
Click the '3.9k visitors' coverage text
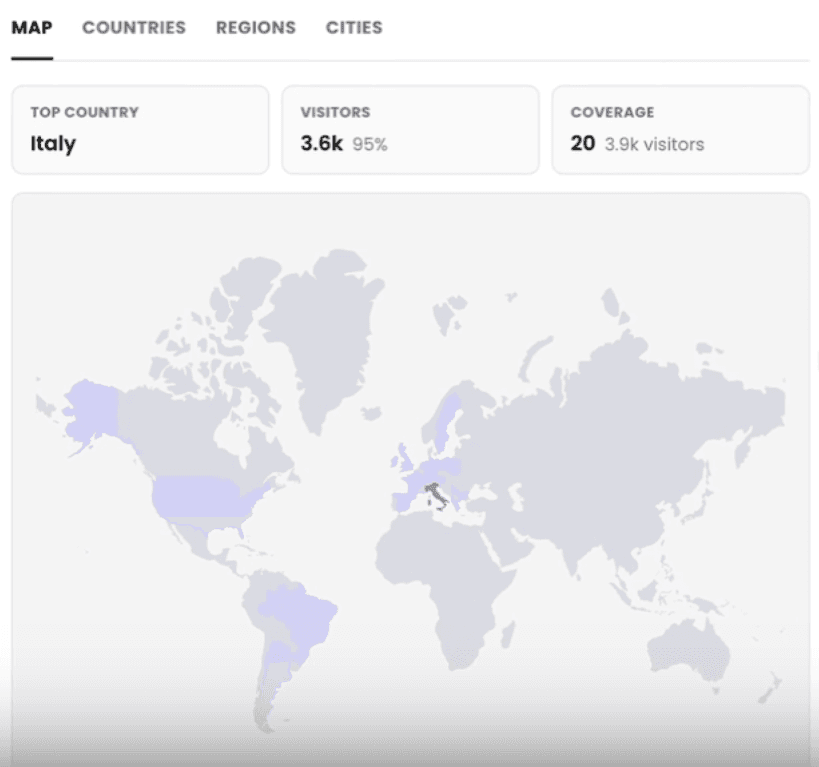click(654, 144)
